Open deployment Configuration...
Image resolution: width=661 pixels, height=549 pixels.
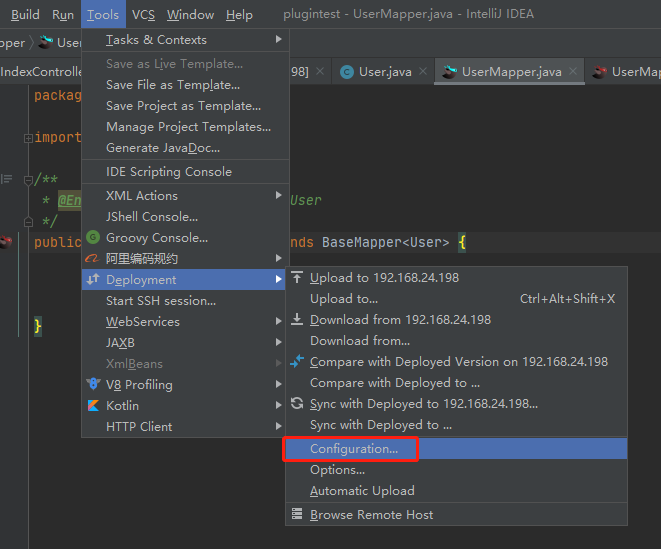pyautogui.click(x=457, y=449)
